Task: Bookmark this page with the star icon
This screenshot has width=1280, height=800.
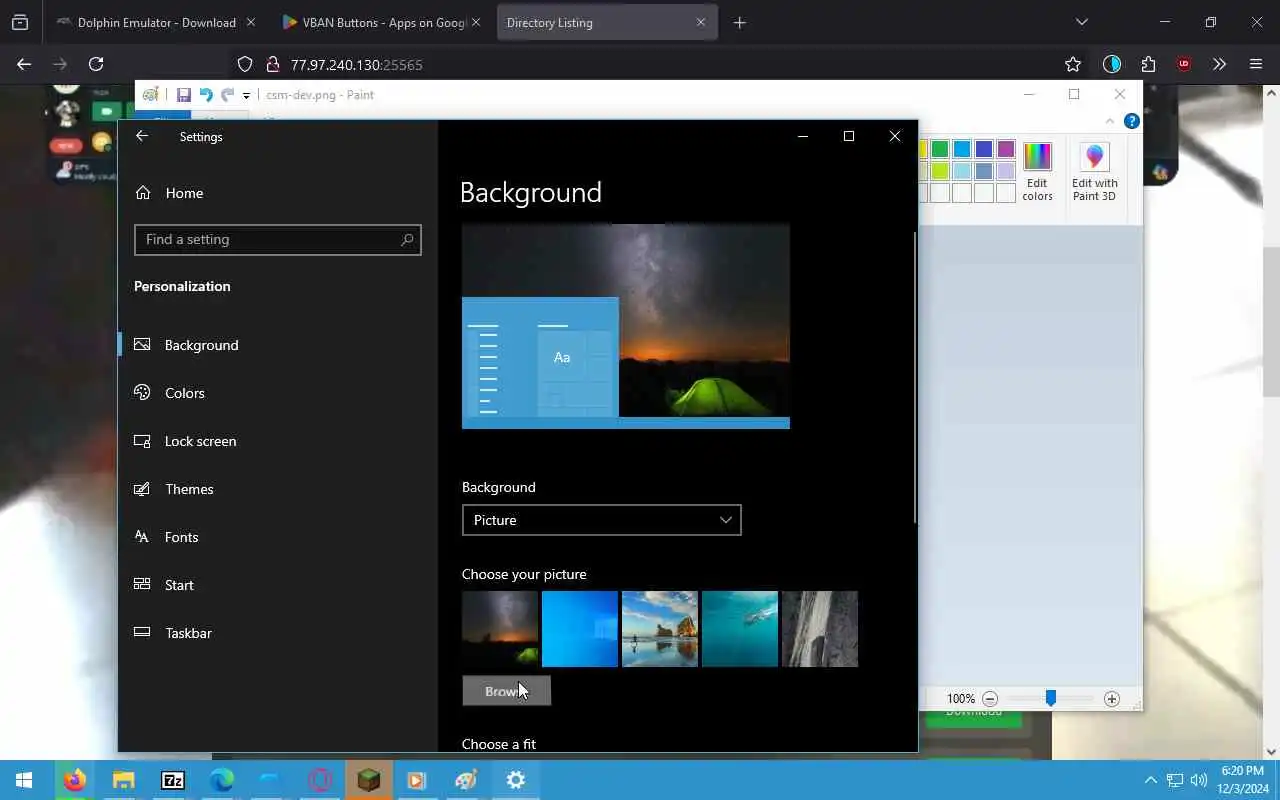Action: click(x=1073, y=64)
